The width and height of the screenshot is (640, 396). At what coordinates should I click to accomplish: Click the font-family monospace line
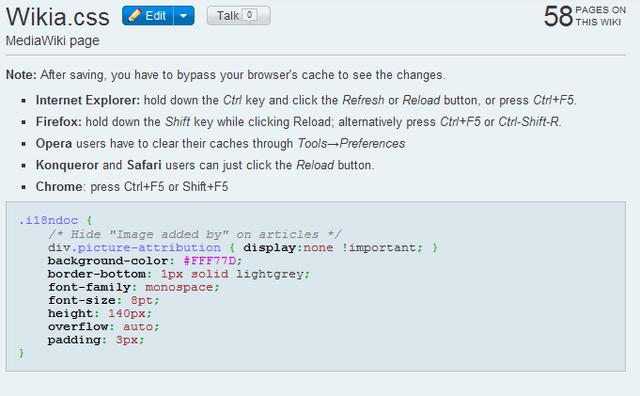134,287
